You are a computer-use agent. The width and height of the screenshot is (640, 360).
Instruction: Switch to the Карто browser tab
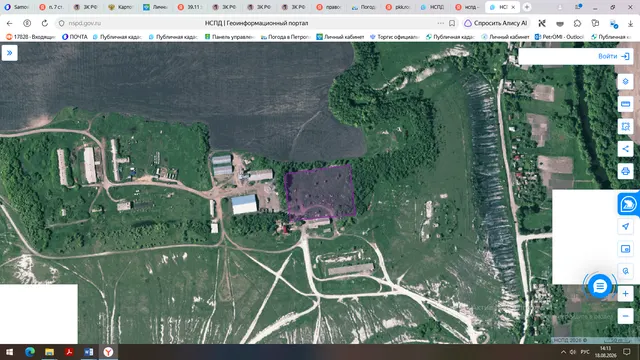[121, 7]
